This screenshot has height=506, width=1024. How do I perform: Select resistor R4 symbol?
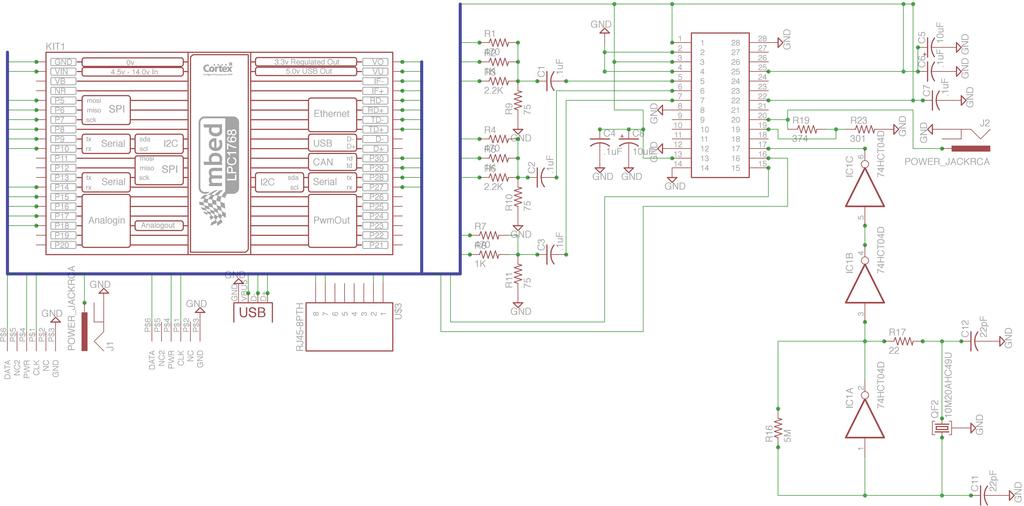500,139
